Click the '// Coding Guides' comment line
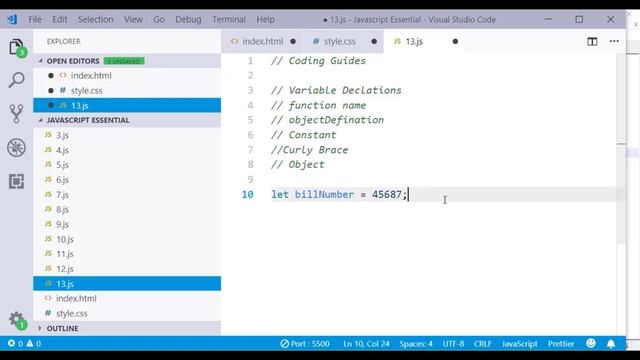640x360 pixels. pos(318,61)
